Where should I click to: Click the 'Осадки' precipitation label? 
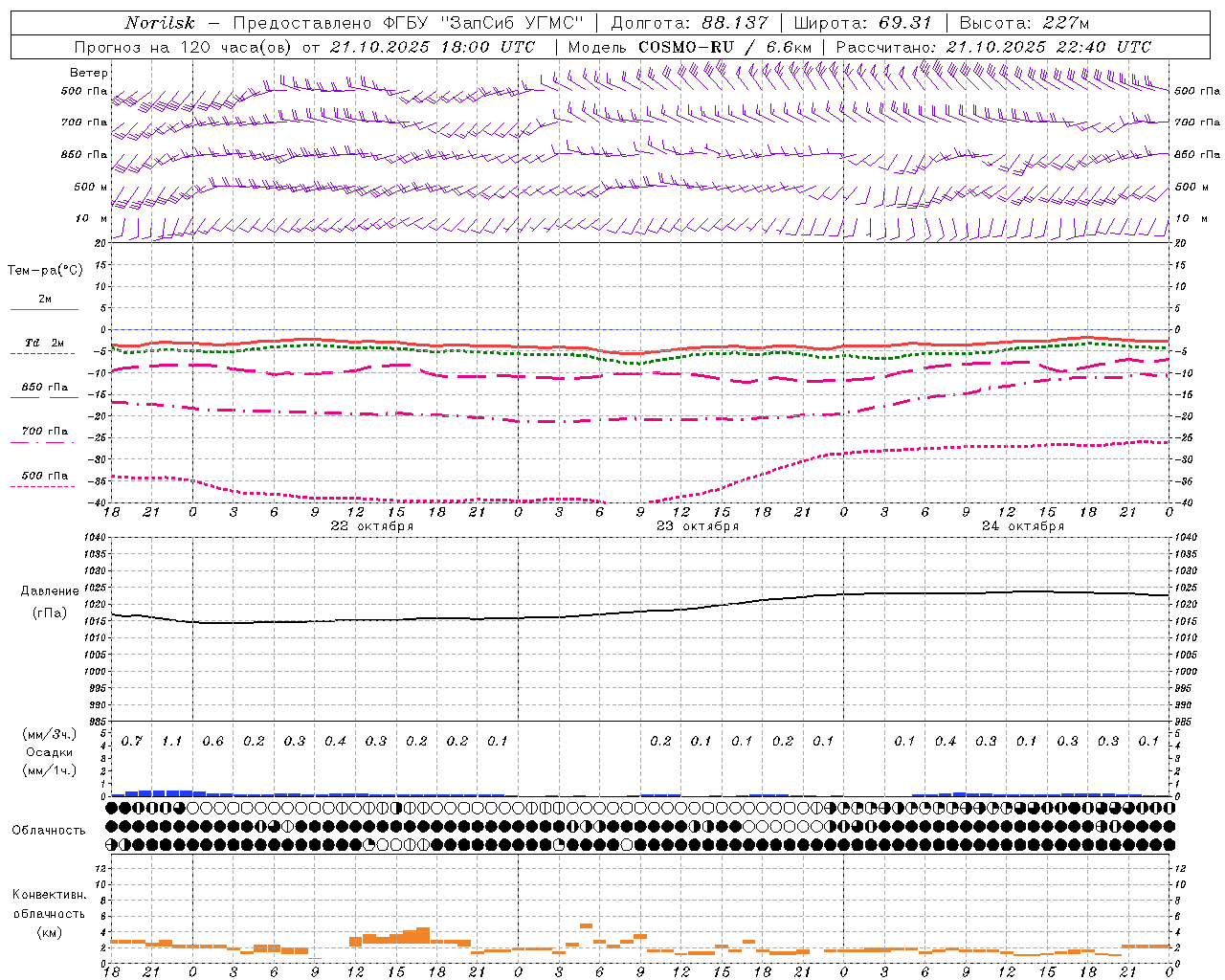[50, 752]
